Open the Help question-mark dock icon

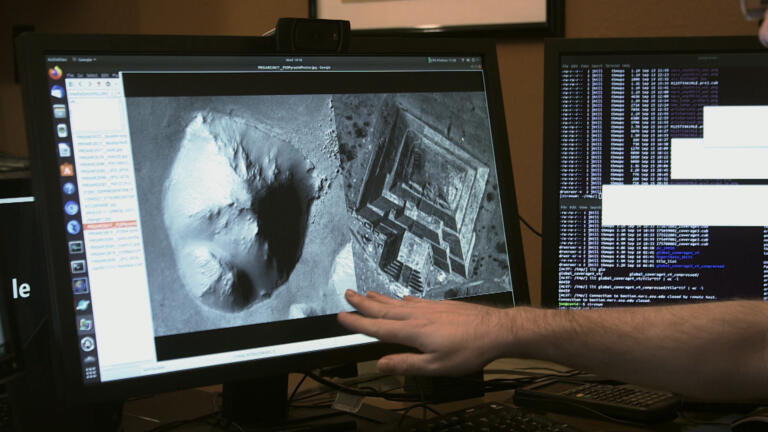(69, 188)
